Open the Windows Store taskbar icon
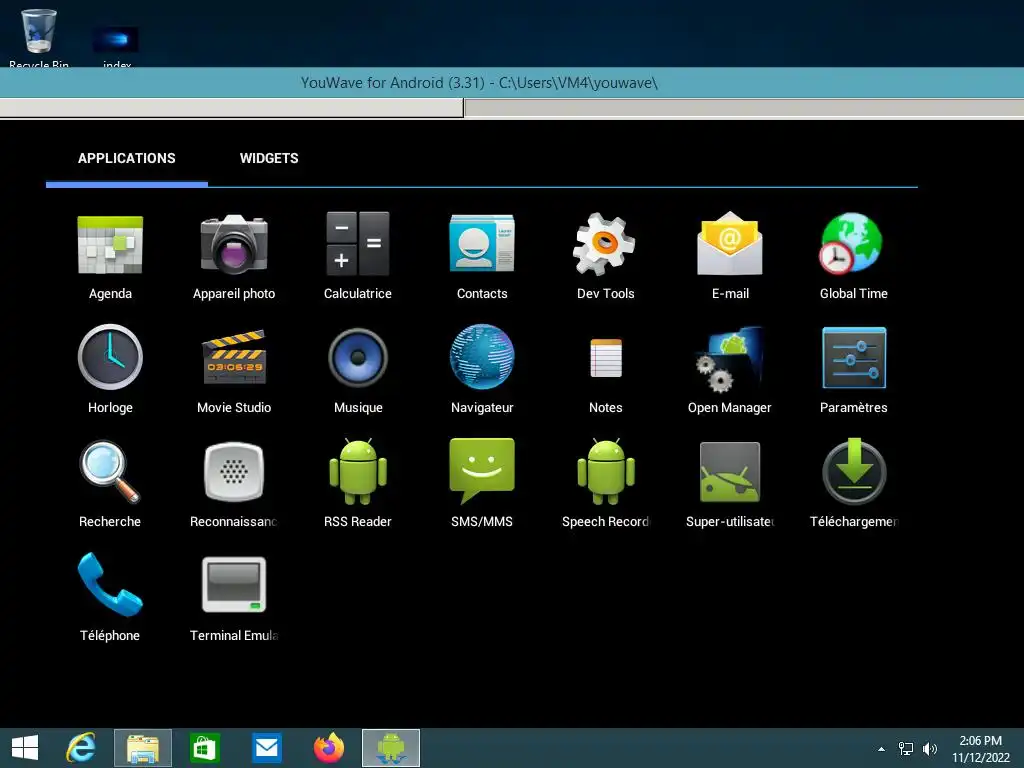The image size is (1024, 768). [x=204, y=748]
